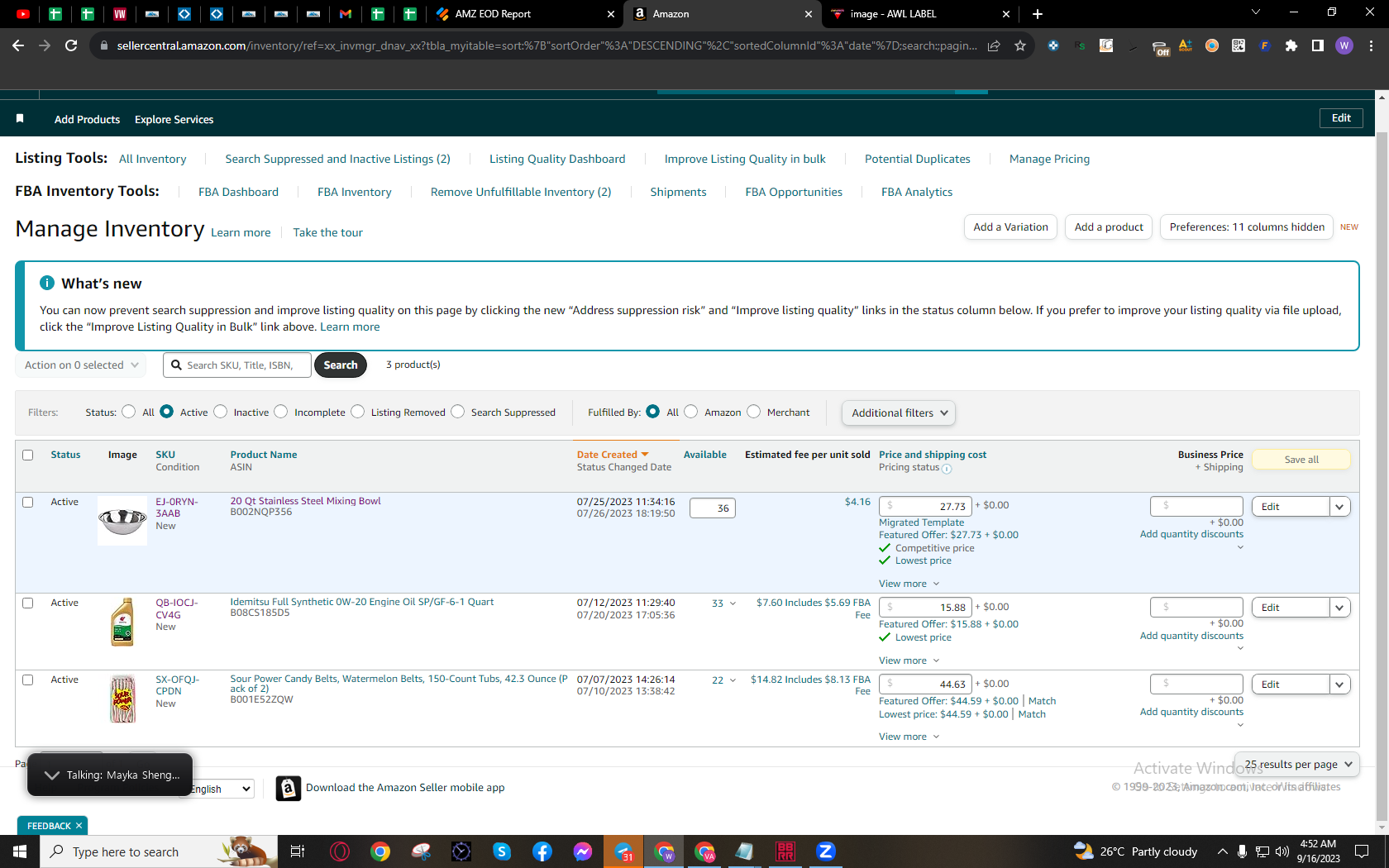The height and width of the screenshot is (868, 1389).
Task: Open the Sour Power Candy Belts product thumbnail
Action: tap(122, 699)
